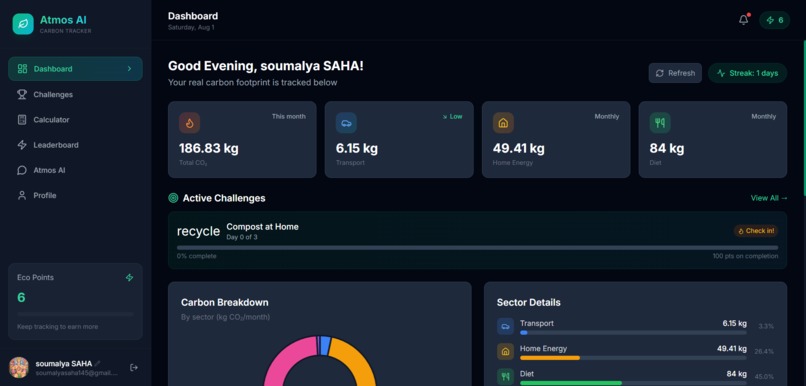
Task: Click the Saturday, Aug 1 date
Action: [x=191, y=27]
